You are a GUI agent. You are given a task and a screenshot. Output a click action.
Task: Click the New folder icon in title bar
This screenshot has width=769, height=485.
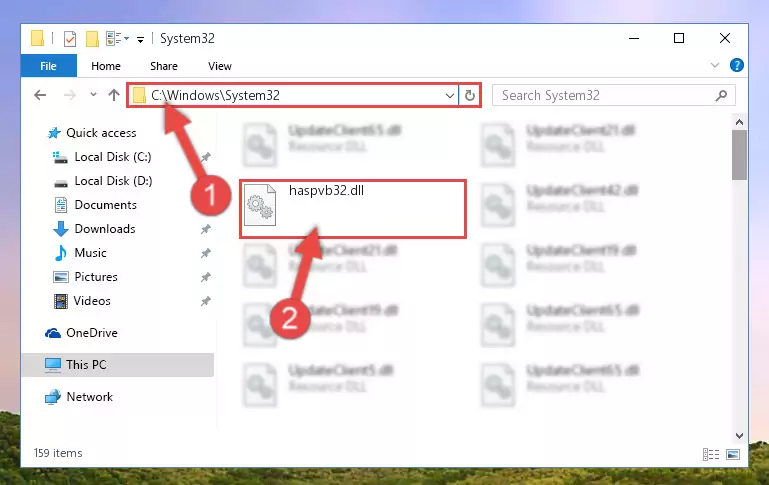(92, 38)
